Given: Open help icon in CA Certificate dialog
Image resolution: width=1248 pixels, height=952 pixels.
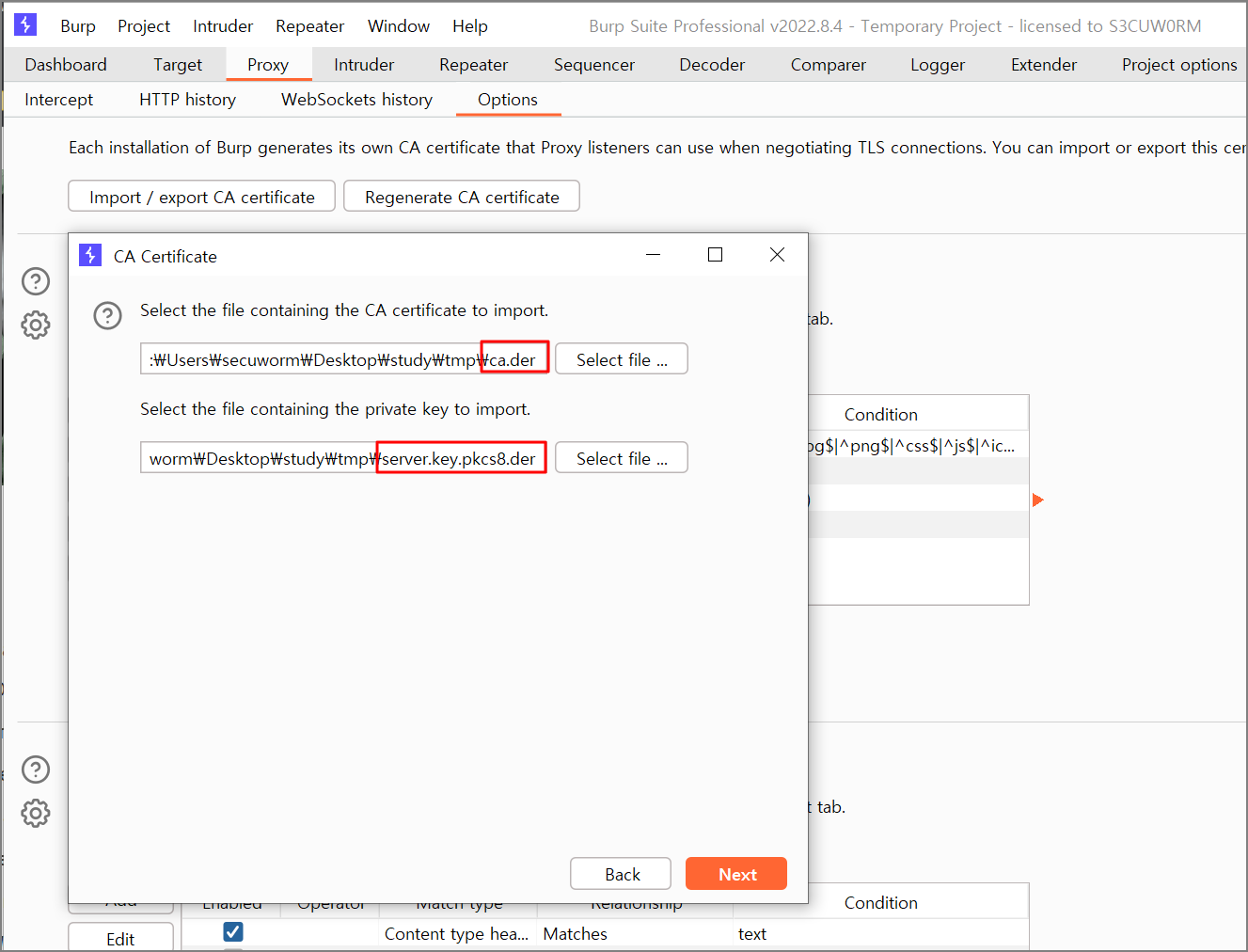Looking at the screenshot, I should click(x=108, y=315).
